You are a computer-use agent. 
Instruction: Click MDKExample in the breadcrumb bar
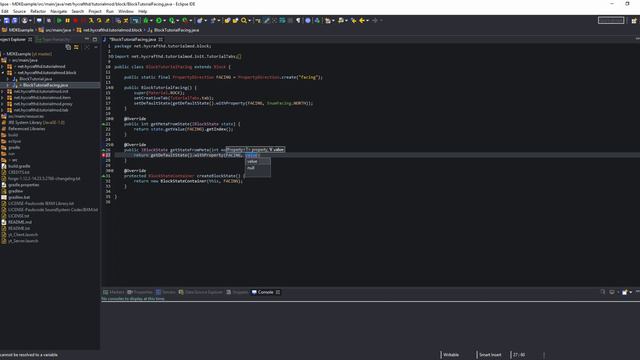click(x=21, y=30)
